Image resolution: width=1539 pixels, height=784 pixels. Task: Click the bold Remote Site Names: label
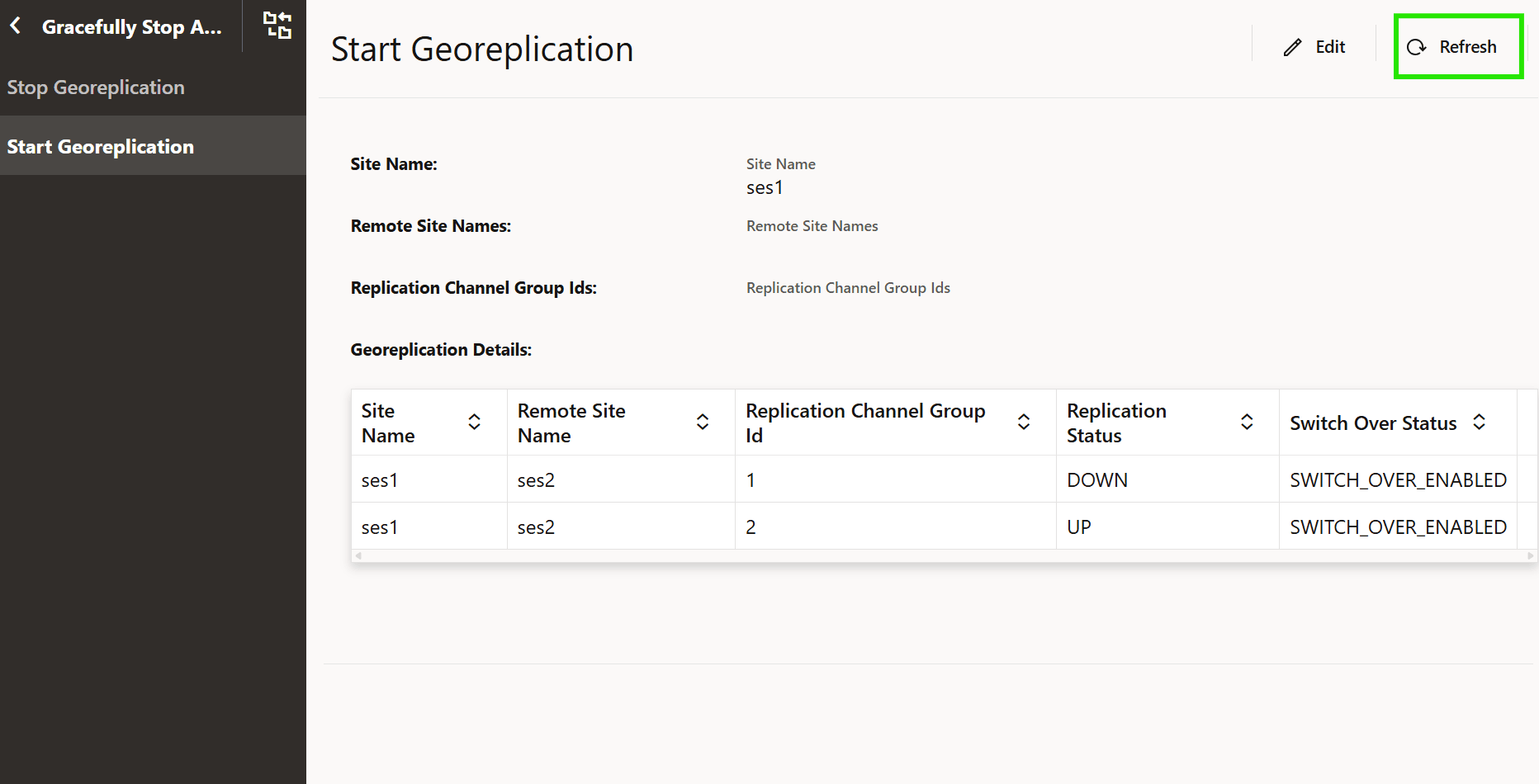431,226
